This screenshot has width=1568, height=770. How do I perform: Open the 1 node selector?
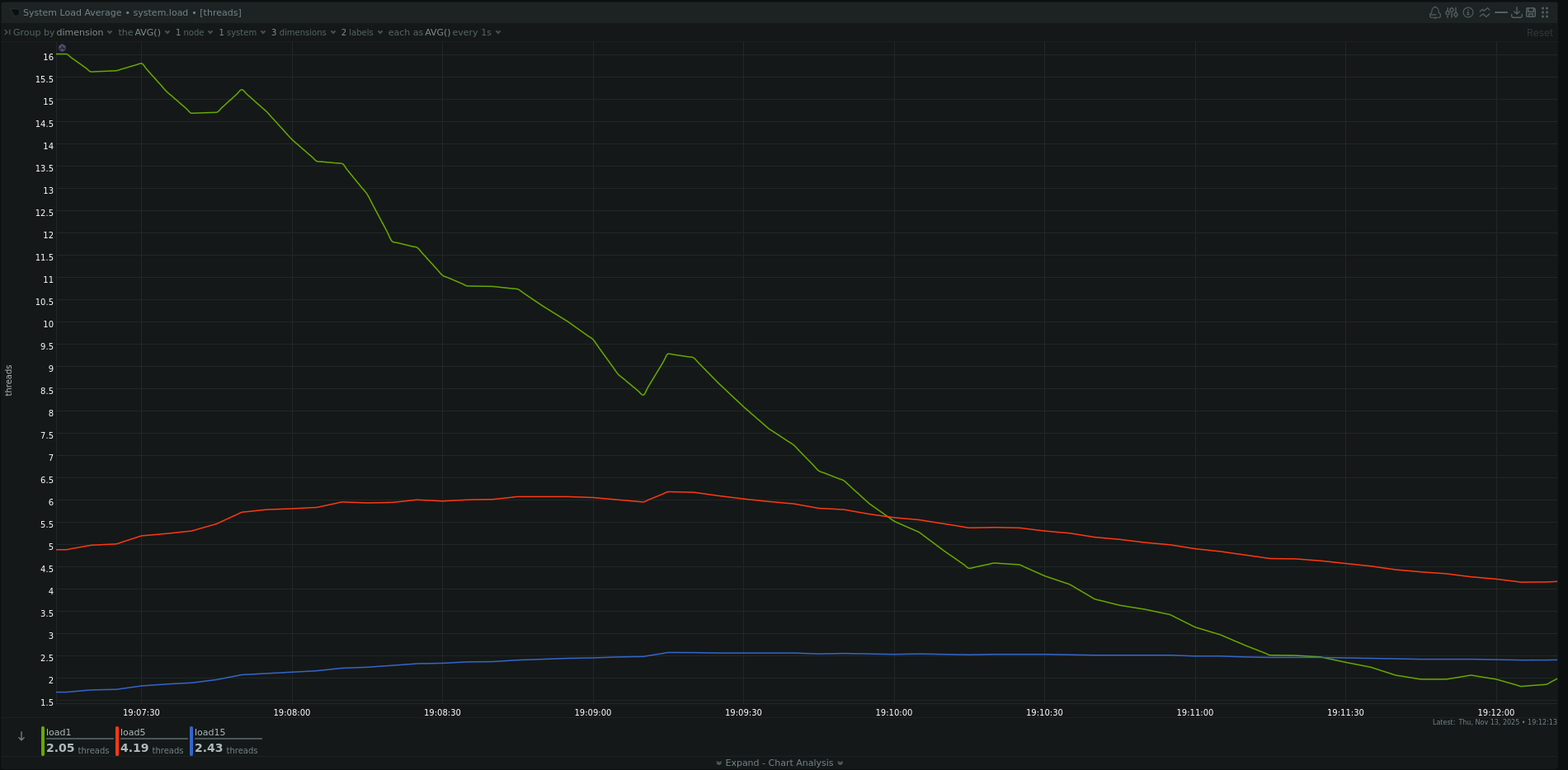click(x=194, y=33)
